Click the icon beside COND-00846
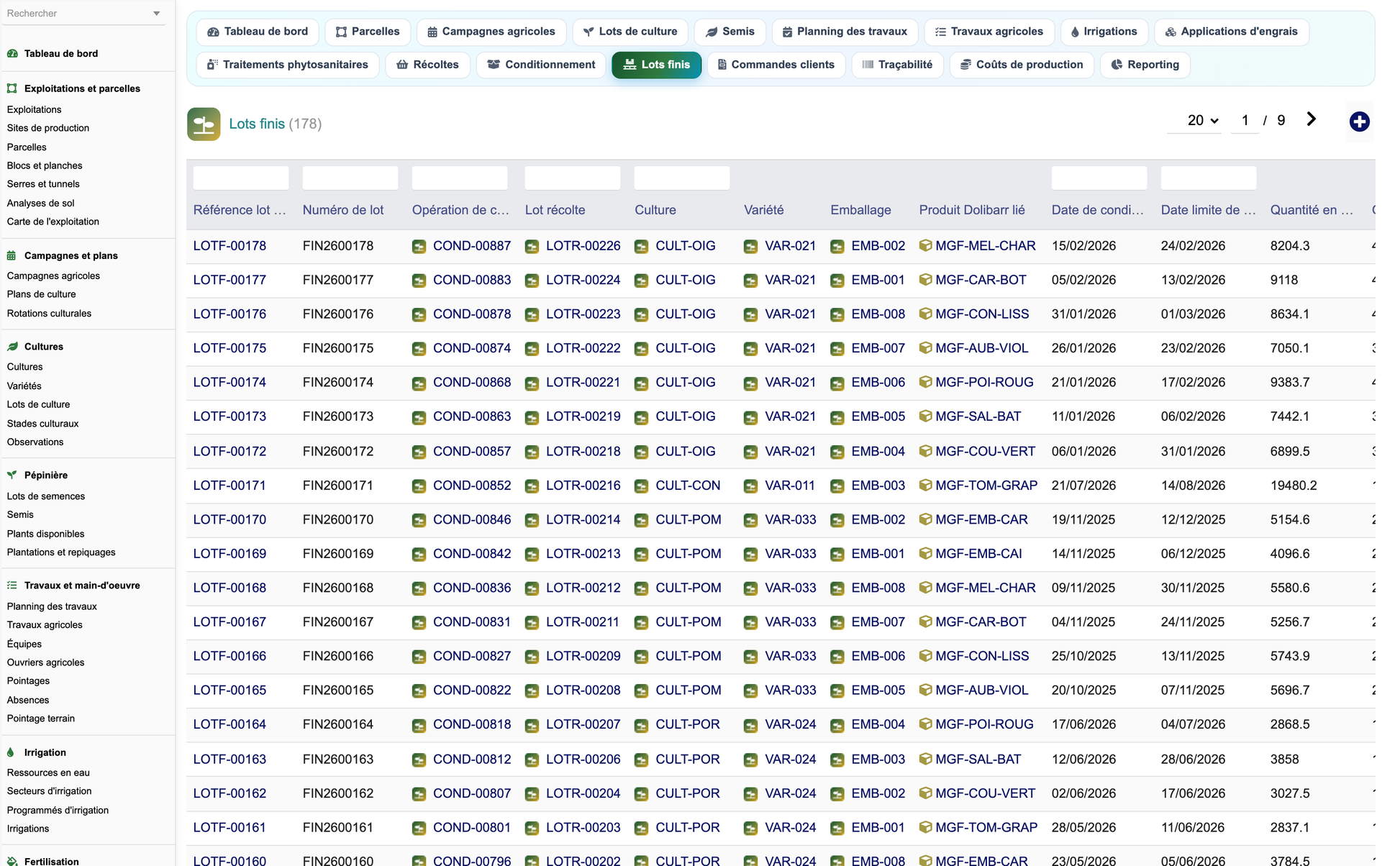The width and height of the screenshot is (1400, 866). point(419,520)
